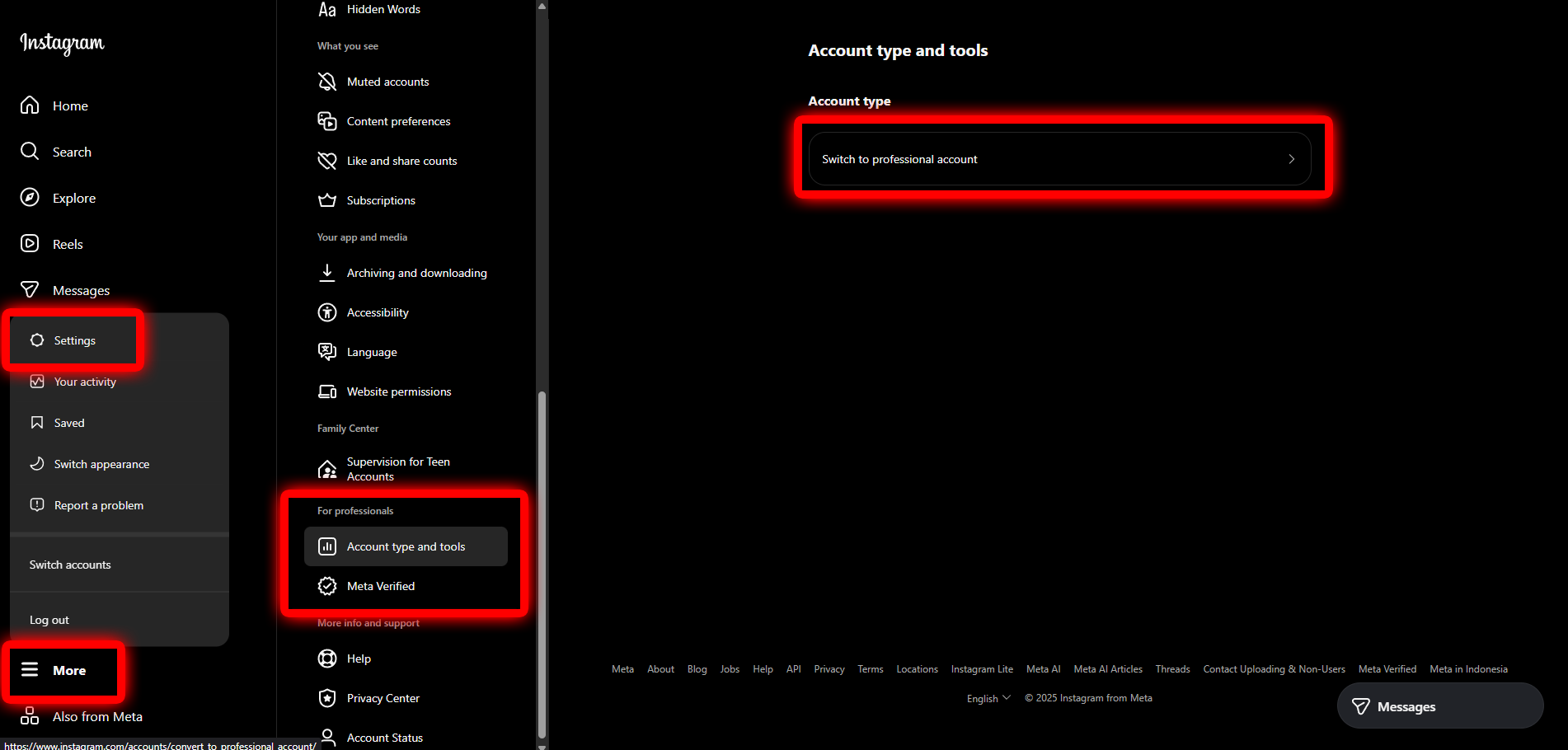Open the More hamburger menu
This screenshot has width=1568, height=750.
pos(31,670)
